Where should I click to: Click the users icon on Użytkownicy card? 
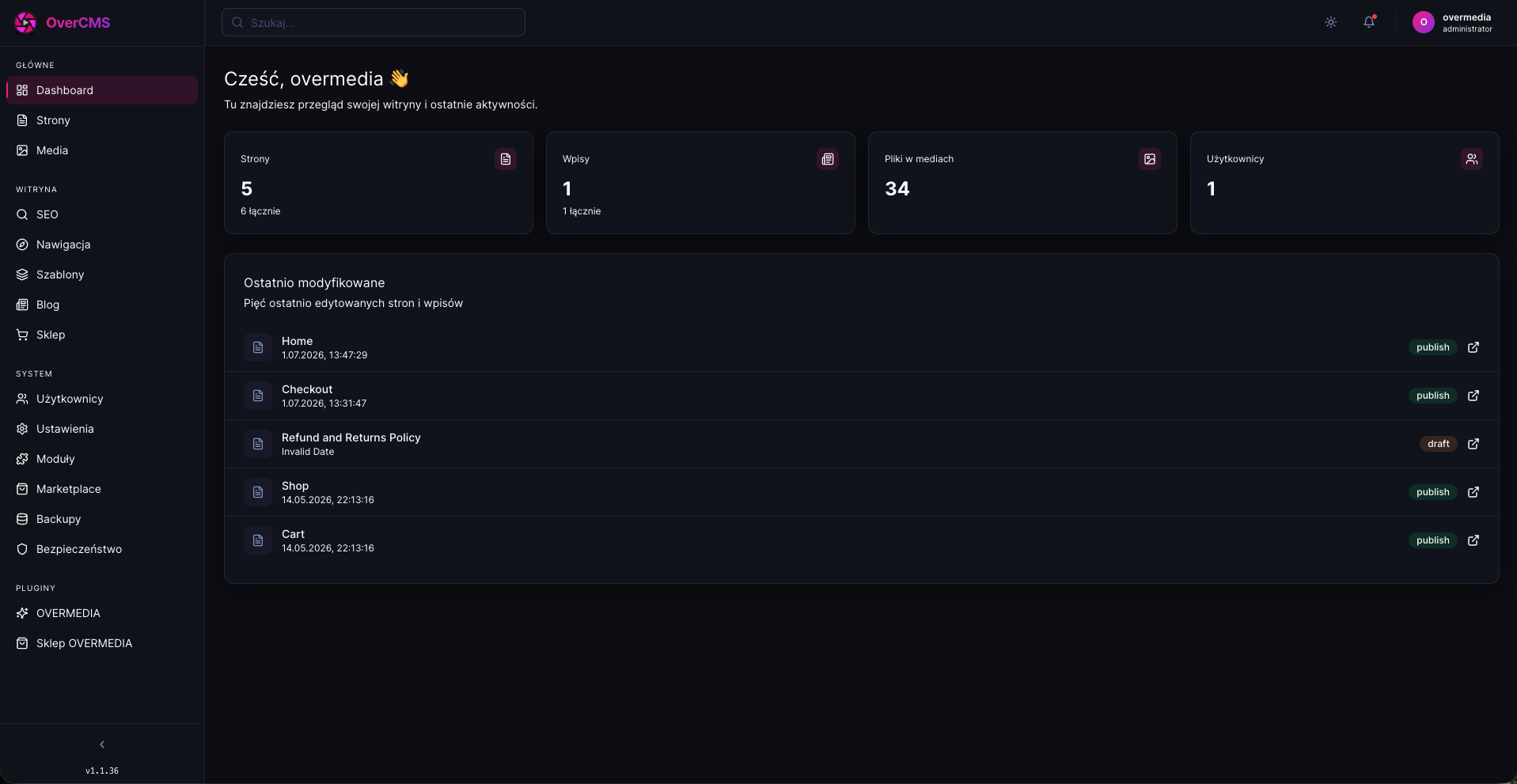pyautogui.click(x=1472, y=159)
